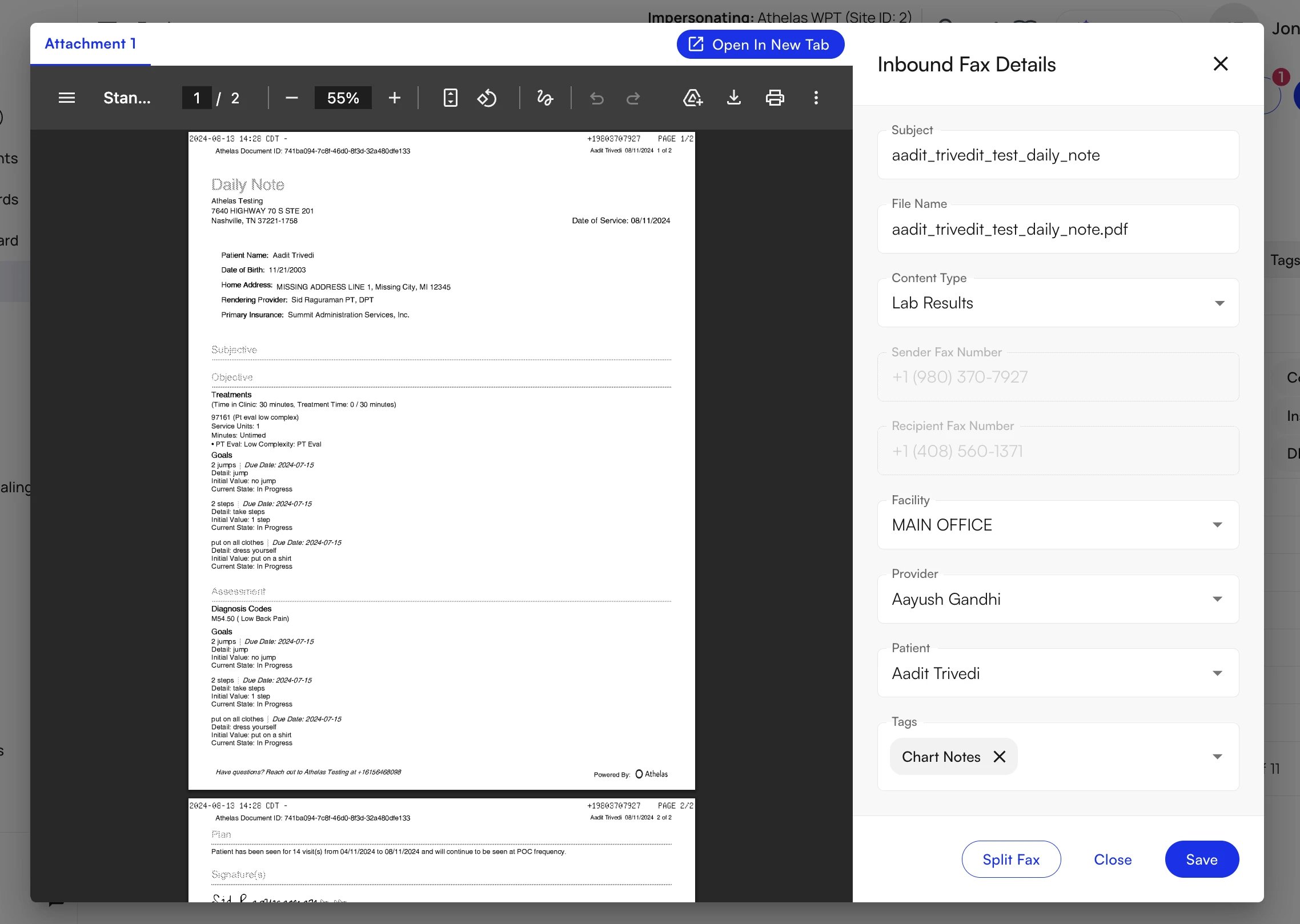Expand the Content Type dropdown
Viewport: 1300px width, 924px height.
click(1058, 303)
